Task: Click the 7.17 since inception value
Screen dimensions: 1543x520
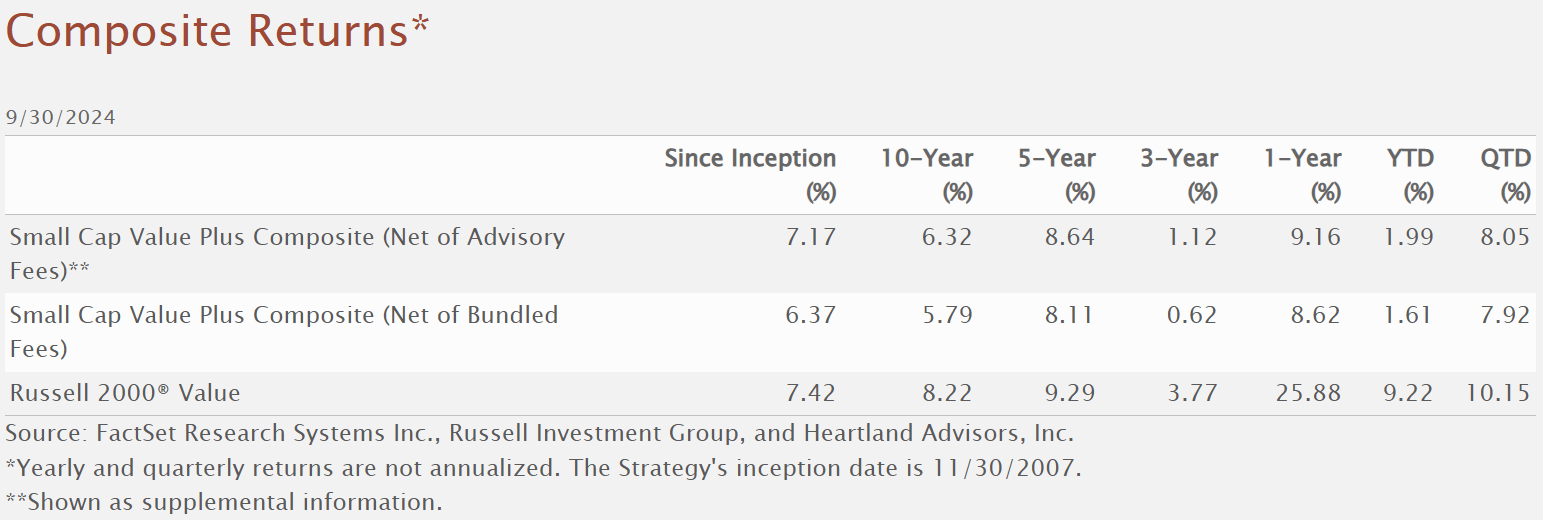Action: [x=813, y=238]
